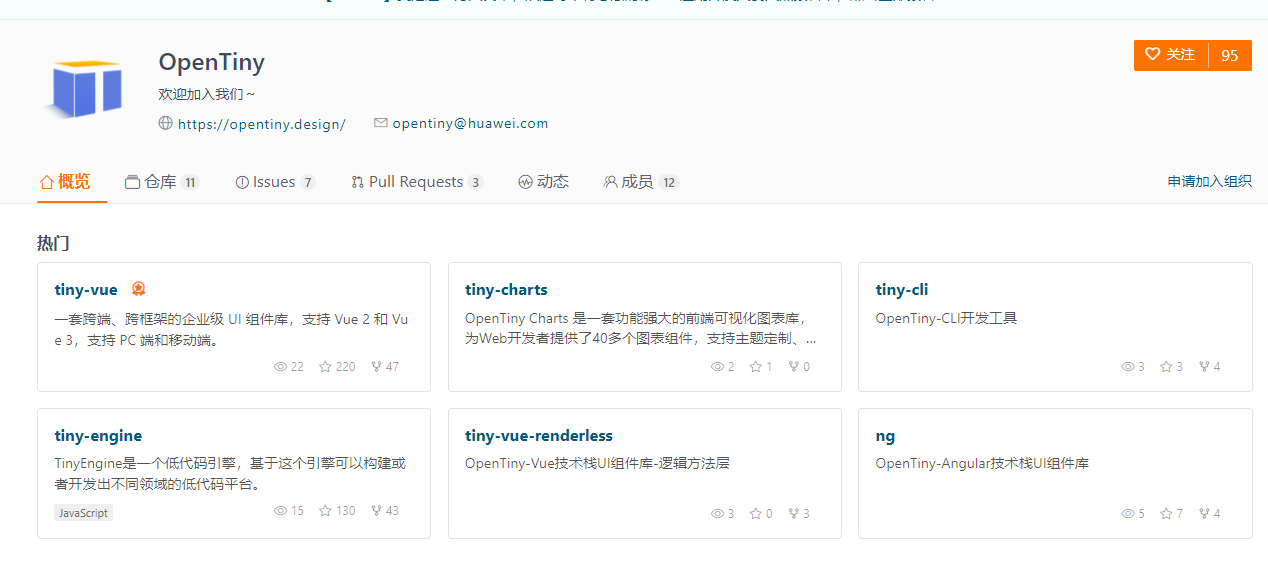Viewport: 1268px width, 566px height.
Task: Click 申请加入组织 to request joining
Action: tap(1210, 181)
